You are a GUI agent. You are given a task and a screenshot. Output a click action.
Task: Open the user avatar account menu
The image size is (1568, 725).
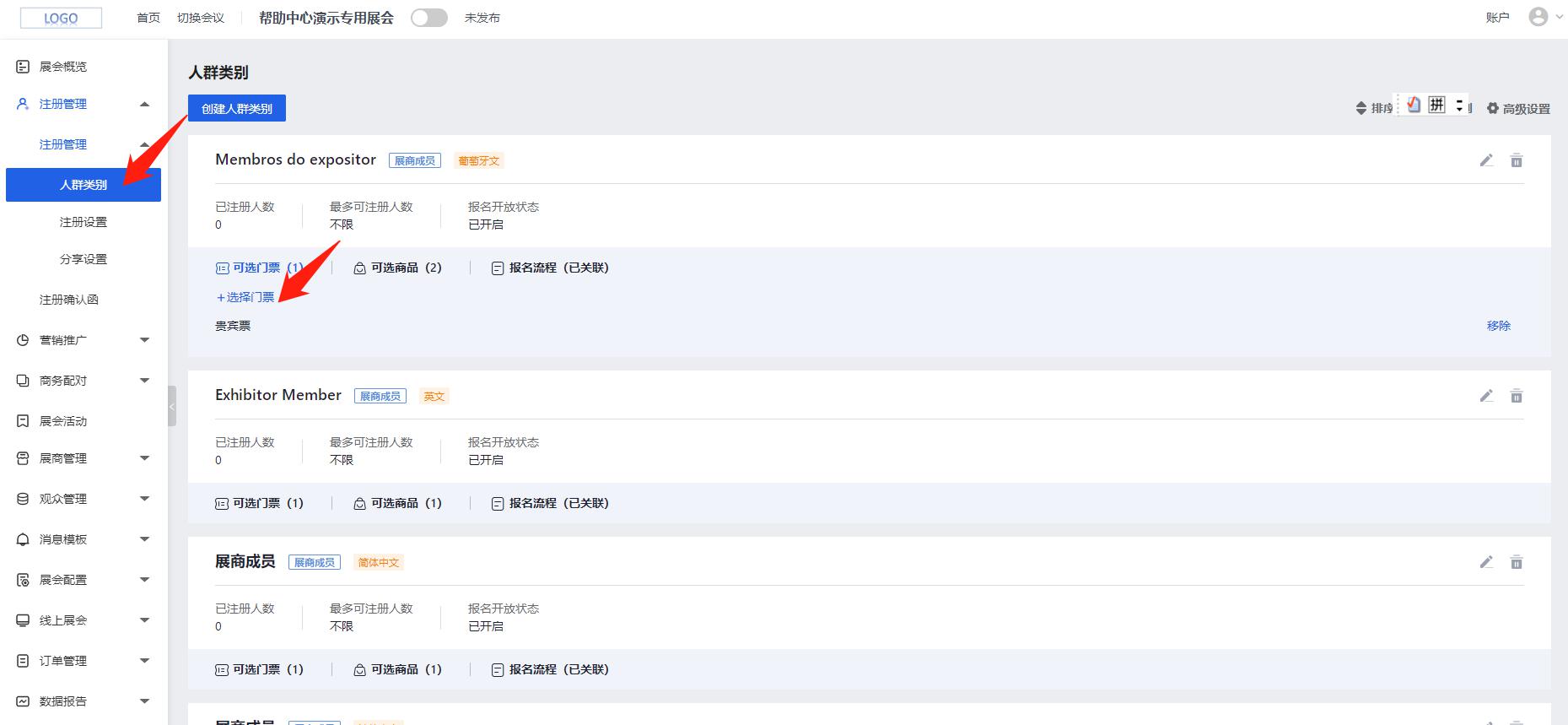tap(1538, 17)
